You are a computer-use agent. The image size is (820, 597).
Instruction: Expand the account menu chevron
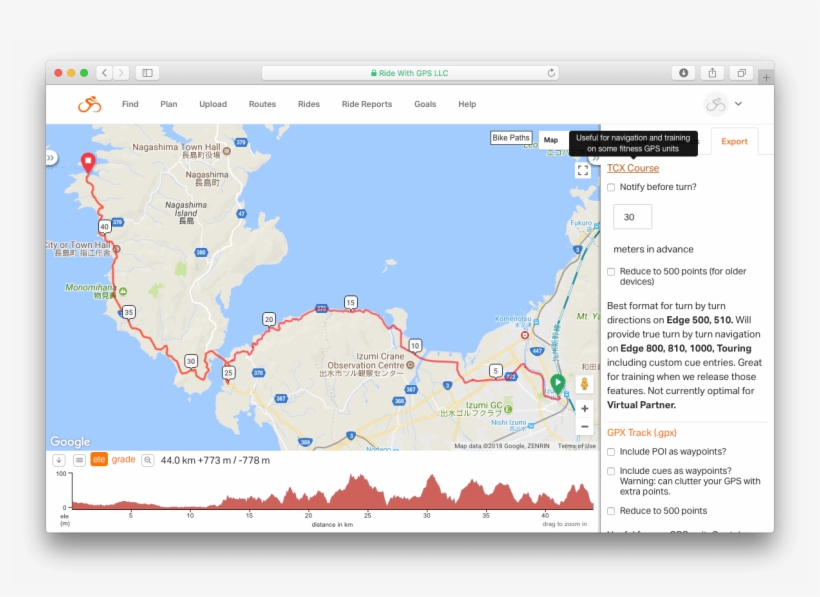[x=738, y=104]
